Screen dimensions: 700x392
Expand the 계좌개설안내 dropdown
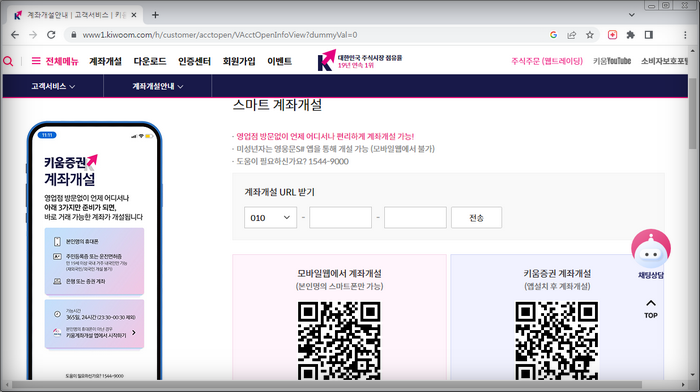(158, 86)
